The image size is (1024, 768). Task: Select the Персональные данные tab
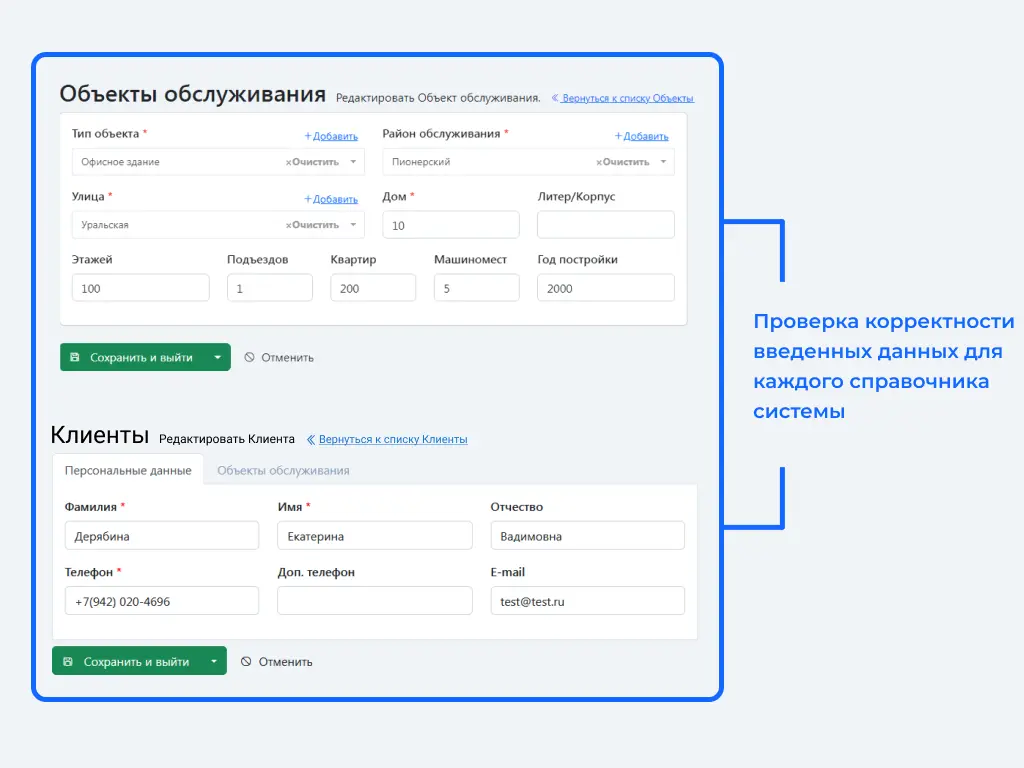tap(128, 470)
